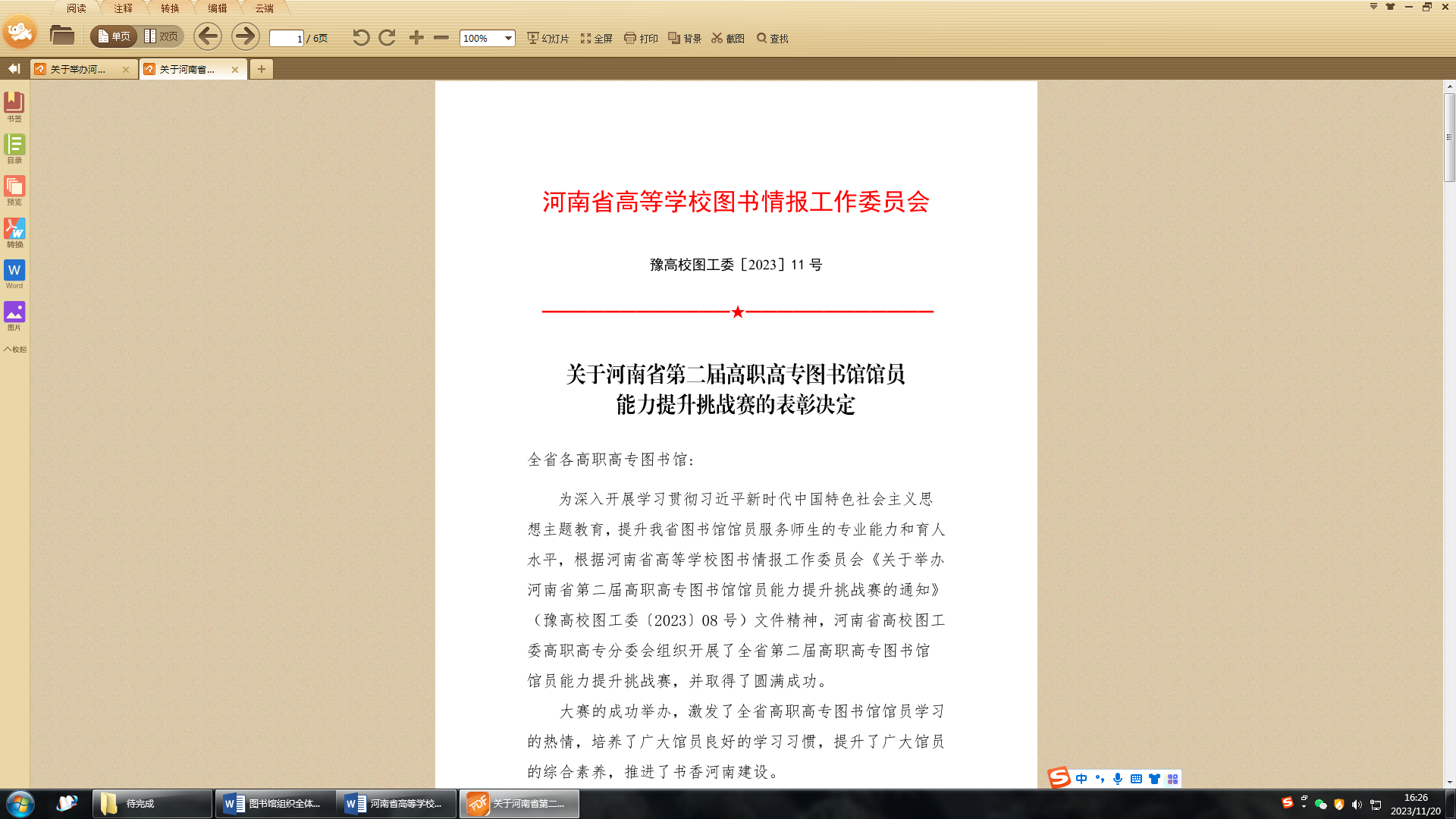Screen dimensions: 1456x819
Task: Click the WeChat tray icon
Action: [x=1320, y=805]
